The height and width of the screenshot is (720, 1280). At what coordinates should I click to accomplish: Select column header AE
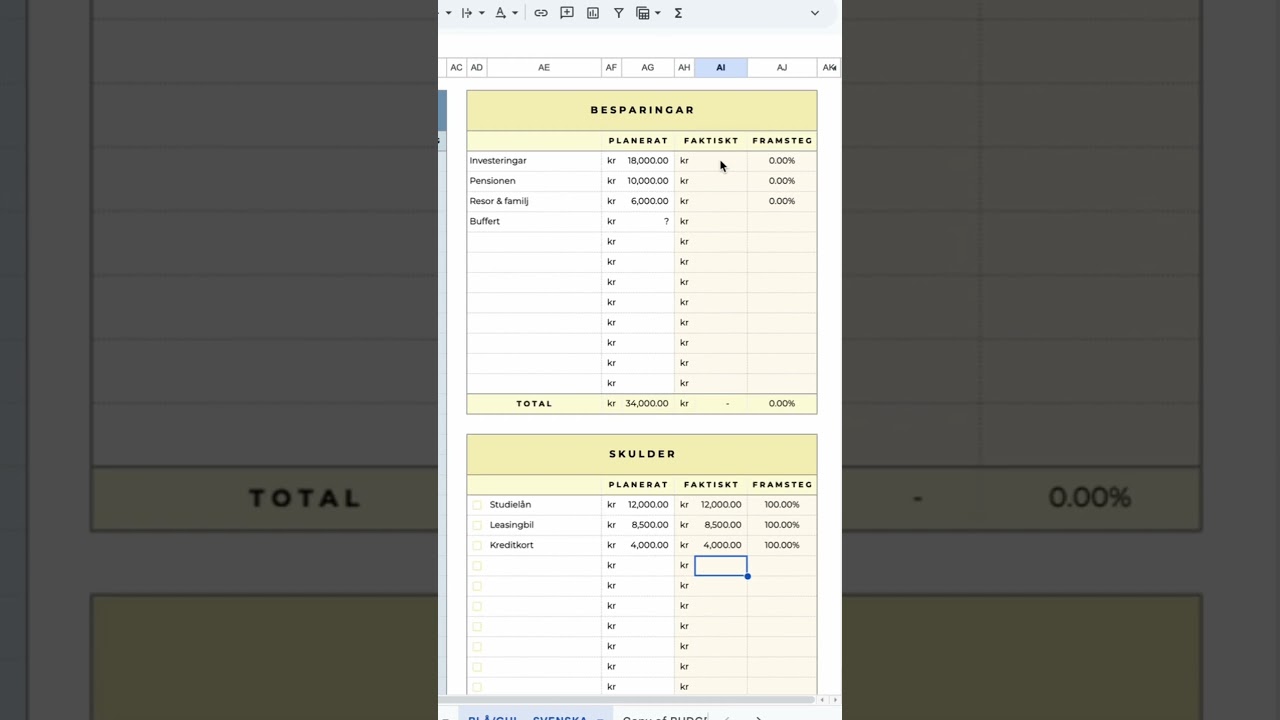click(x=544, y=68)
